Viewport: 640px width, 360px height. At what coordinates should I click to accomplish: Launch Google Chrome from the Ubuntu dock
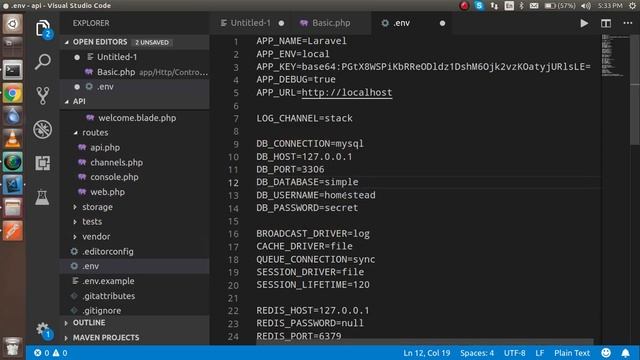coord(13,94)
